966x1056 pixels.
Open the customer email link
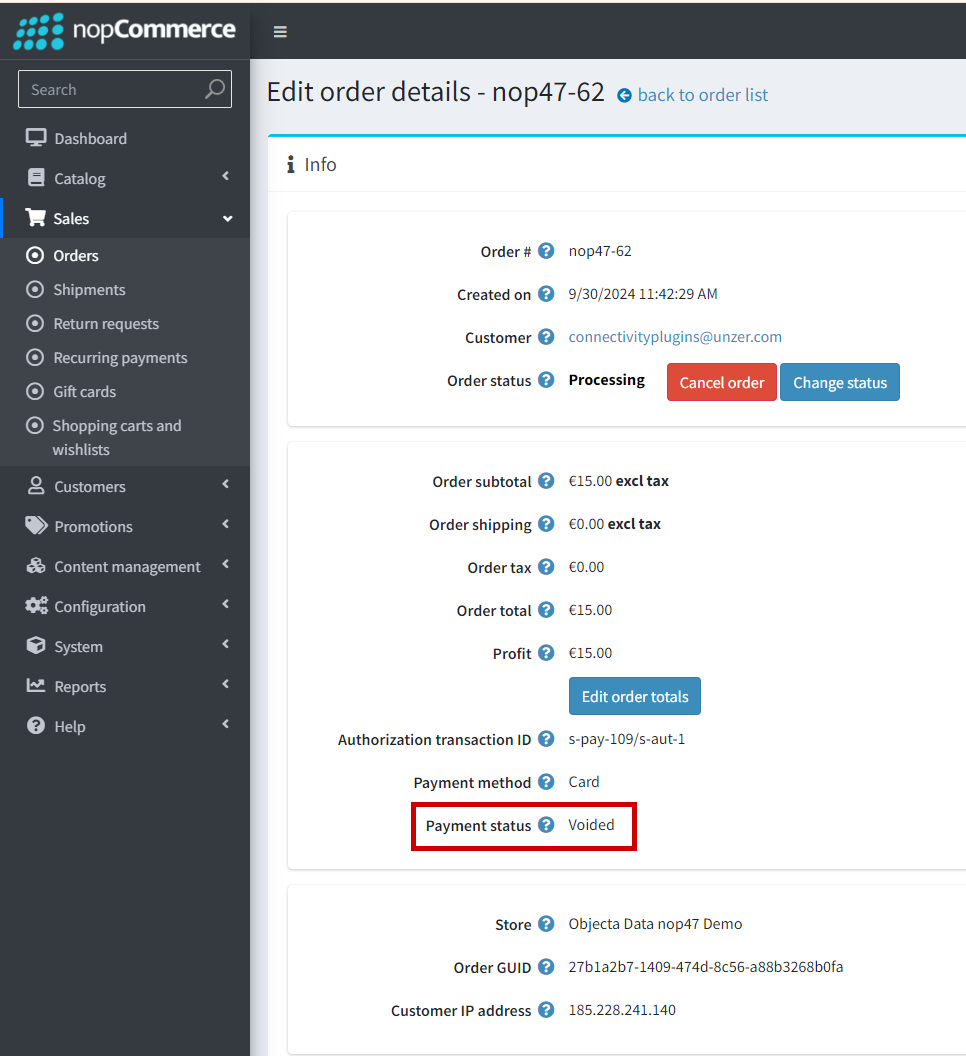(x=675, y=337)
